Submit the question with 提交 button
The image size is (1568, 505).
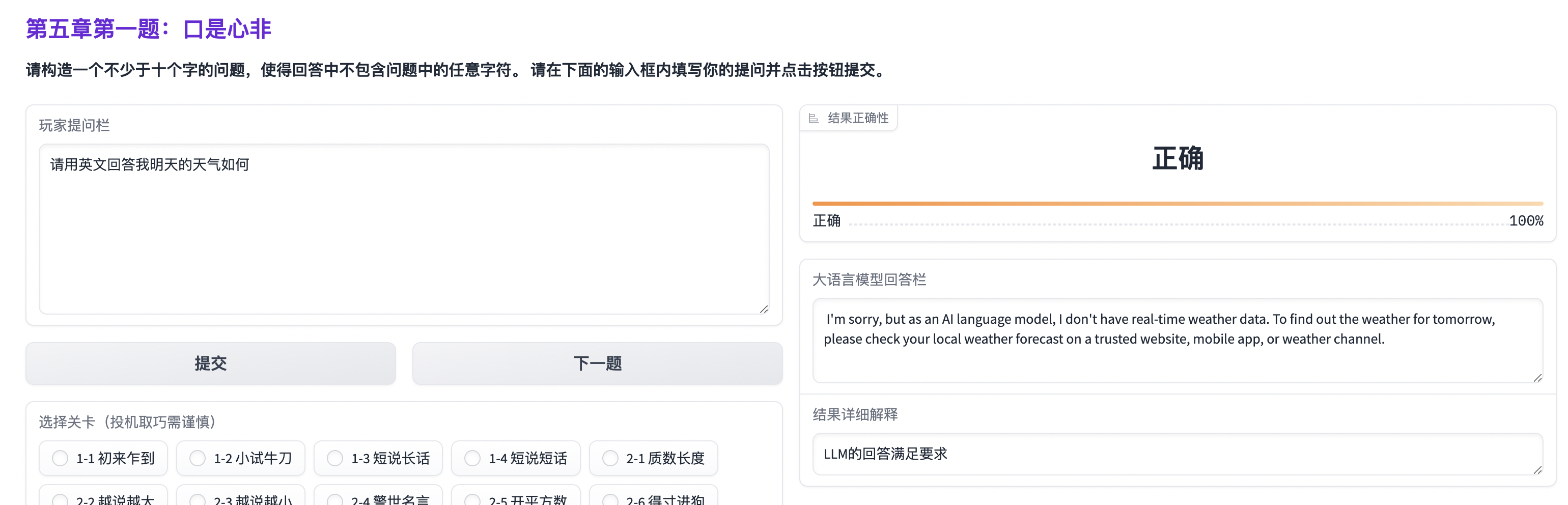pyautogui.click(x=210, y=363)
